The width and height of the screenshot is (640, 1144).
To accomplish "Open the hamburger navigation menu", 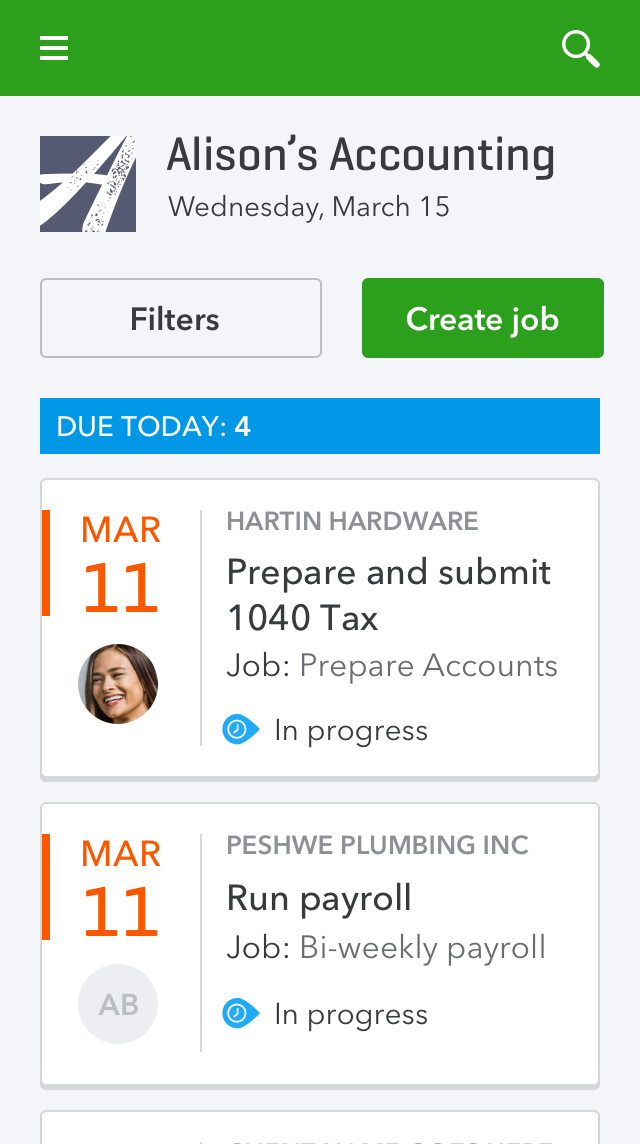I will [x=54, y=48].
